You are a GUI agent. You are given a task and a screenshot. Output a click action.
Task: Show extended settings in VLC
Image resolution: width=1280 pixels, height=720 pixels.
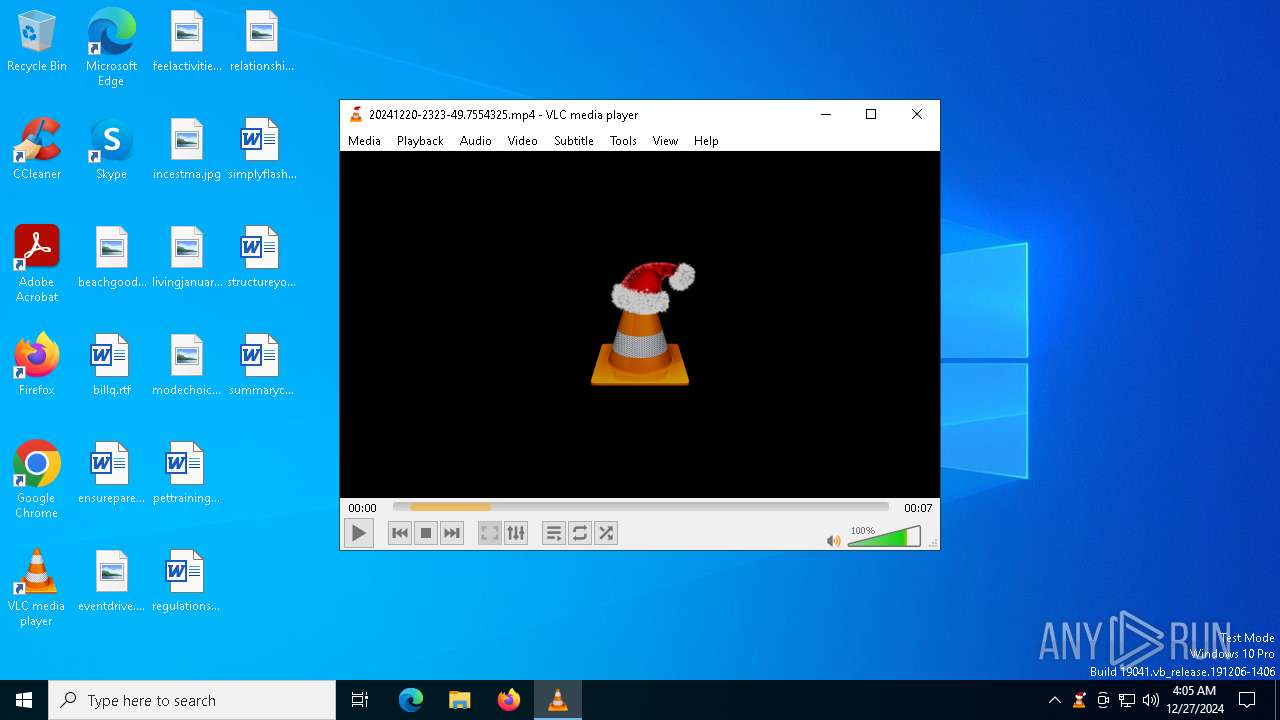516,533
